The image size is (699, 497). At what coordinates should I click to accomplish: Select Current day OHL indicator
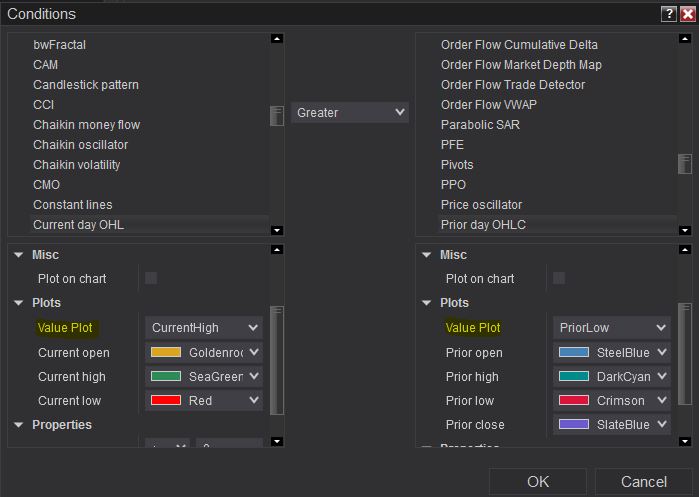tap(78, 225)
